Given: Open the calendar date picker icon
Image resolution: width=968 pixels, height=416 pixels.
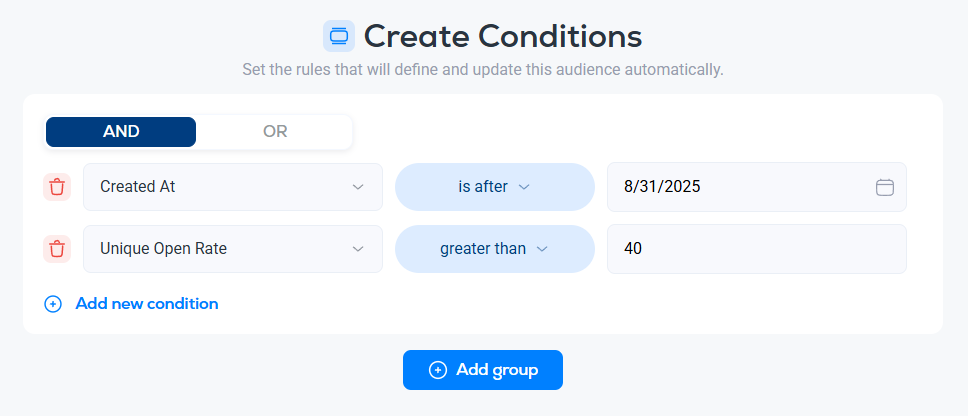Looking at the screenshot, I should [x=884, y=187].
